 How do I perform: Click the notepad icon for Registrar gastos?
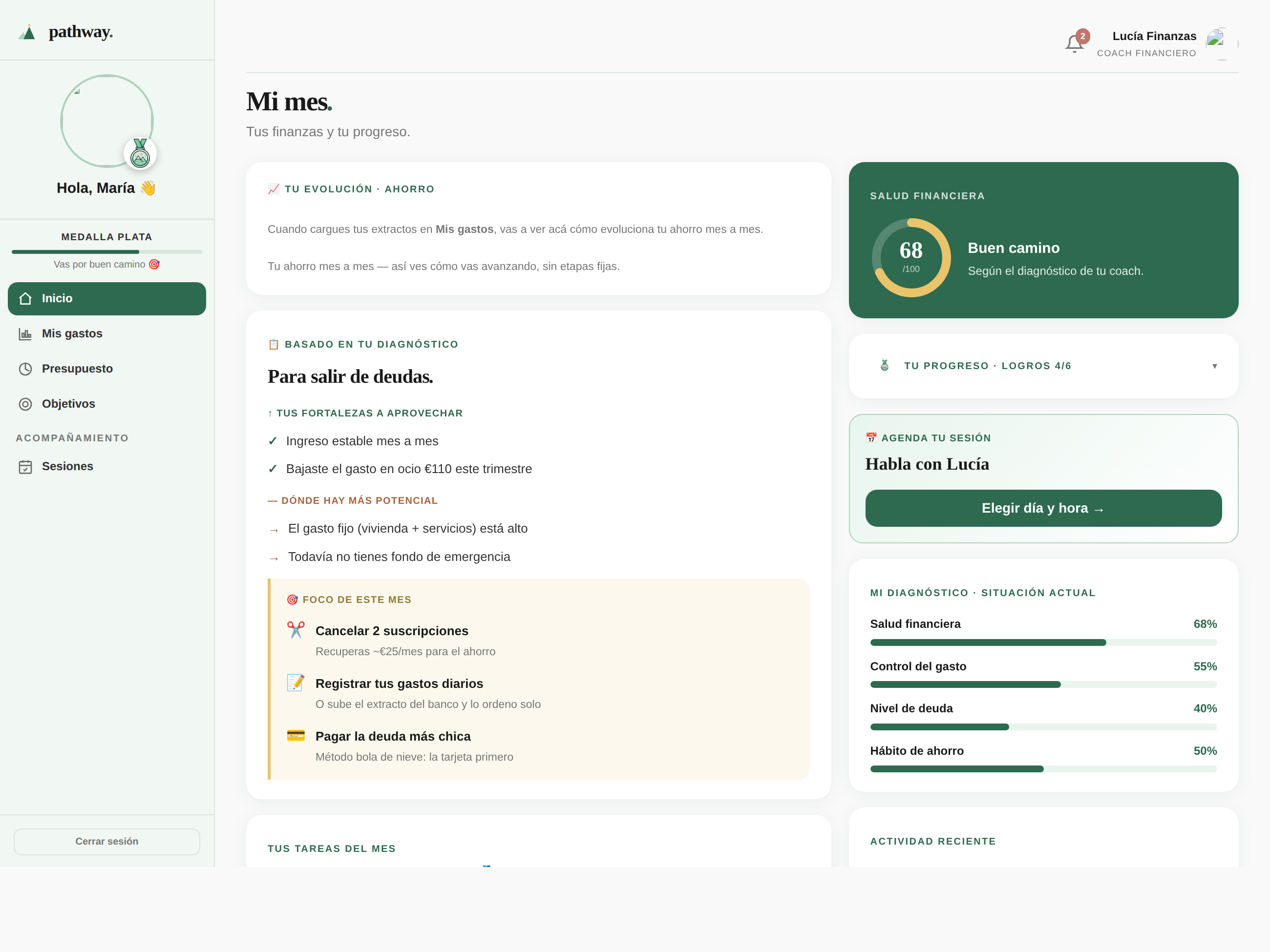click(296, 683)
